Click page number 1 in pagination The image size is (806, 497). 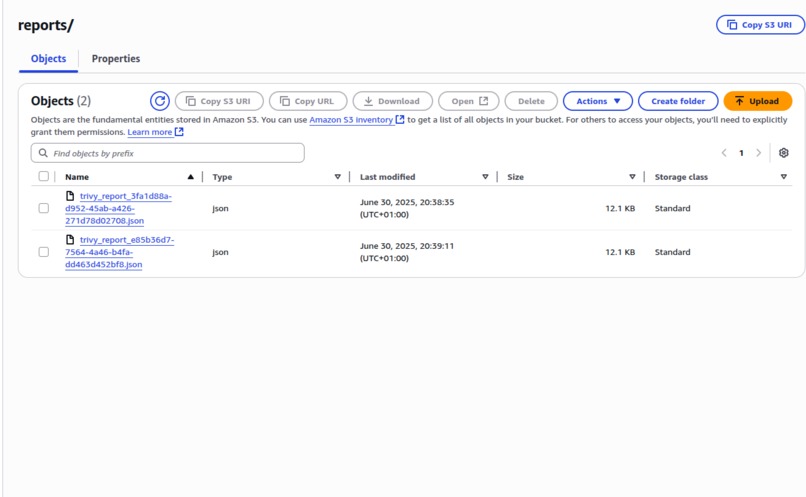(741, 153)
